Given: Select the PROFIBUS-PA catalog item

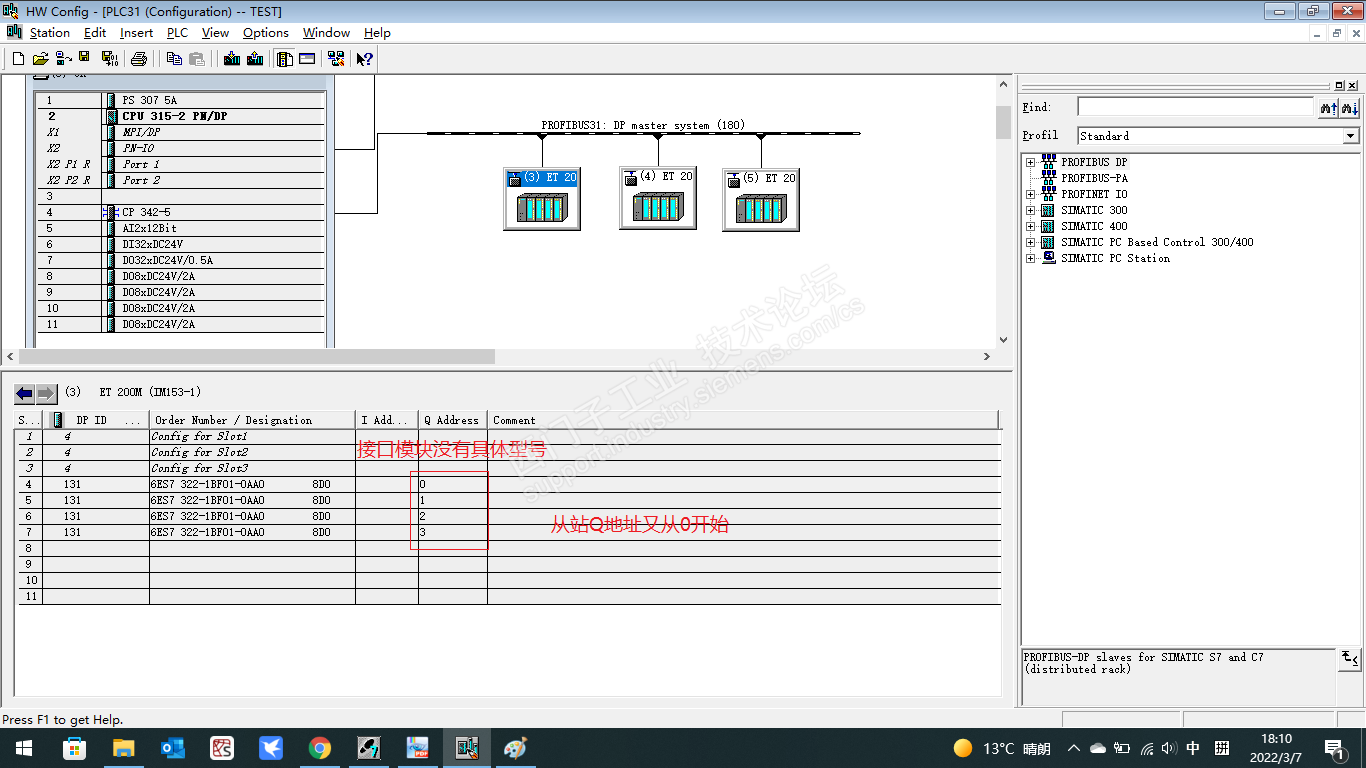Looking at the screenshot, I should (1094, 178).
